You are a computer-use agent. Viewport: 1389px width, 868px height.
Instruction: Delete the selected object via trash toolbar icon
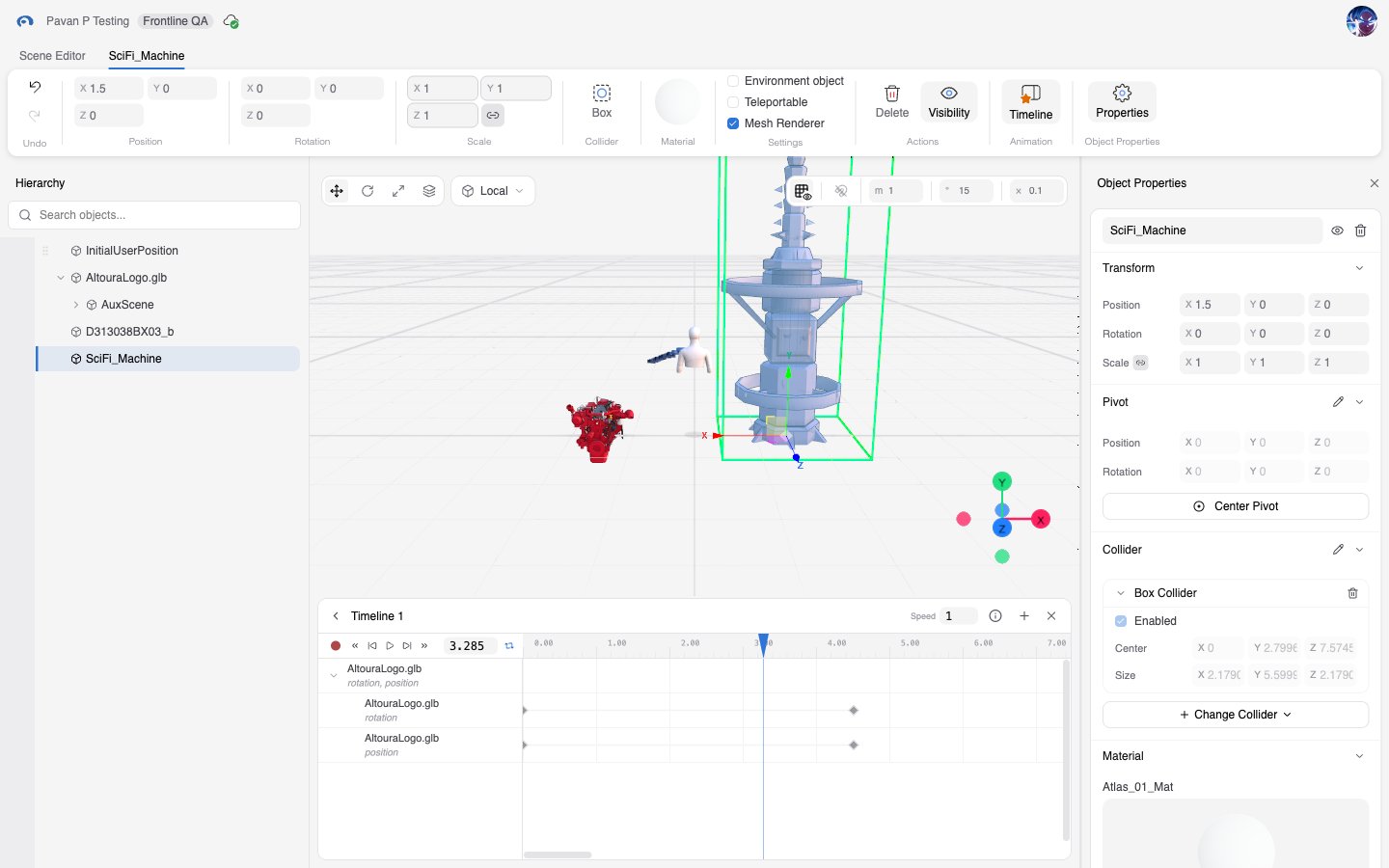coord(892,101)
